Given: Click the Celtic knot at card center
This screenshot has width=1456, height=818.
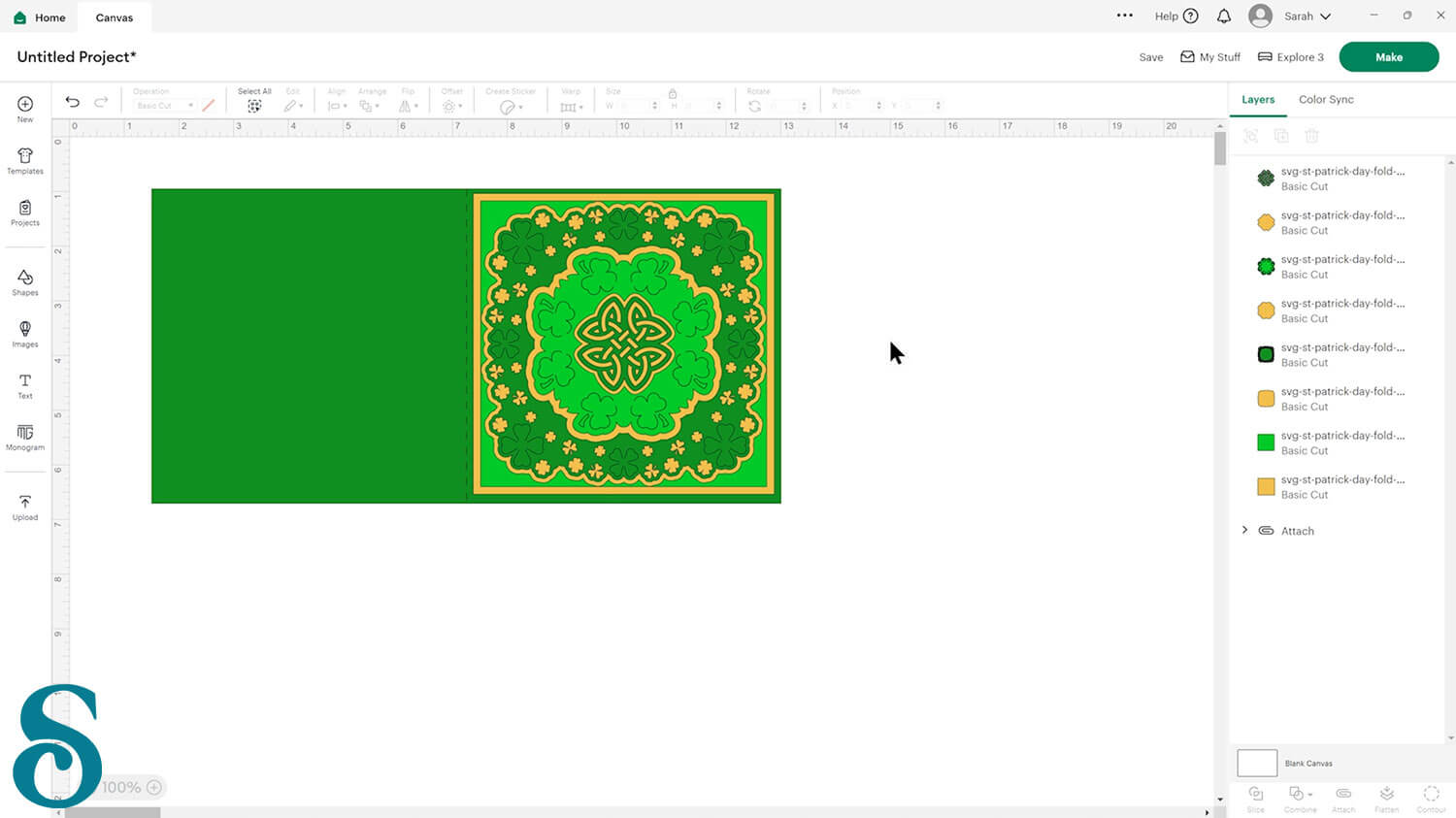Looking at the screenshot, I should pos(625,344).
